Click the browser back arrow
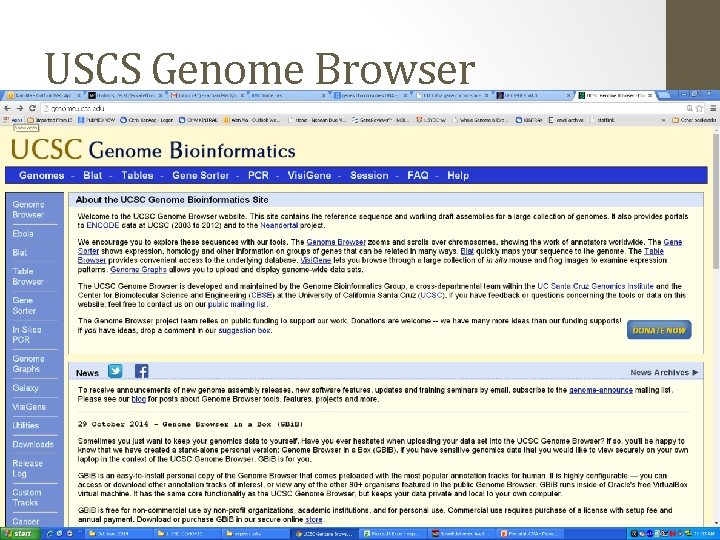This screenshot has width=720, height=540. tap(7, 108)
